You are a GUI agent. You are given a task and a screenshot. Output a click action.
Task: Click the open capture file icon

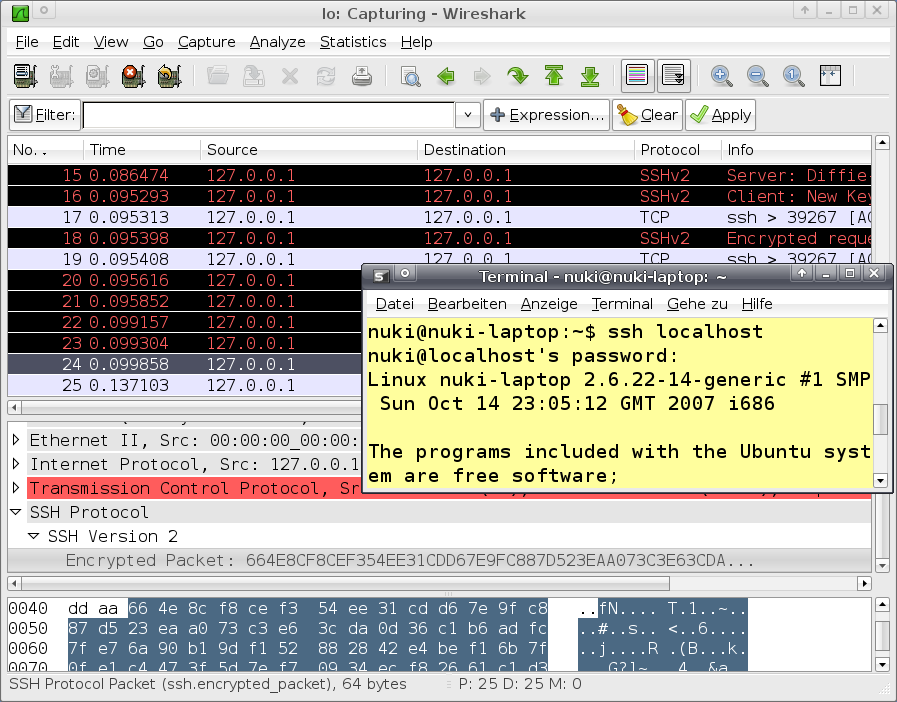(218, 76)
